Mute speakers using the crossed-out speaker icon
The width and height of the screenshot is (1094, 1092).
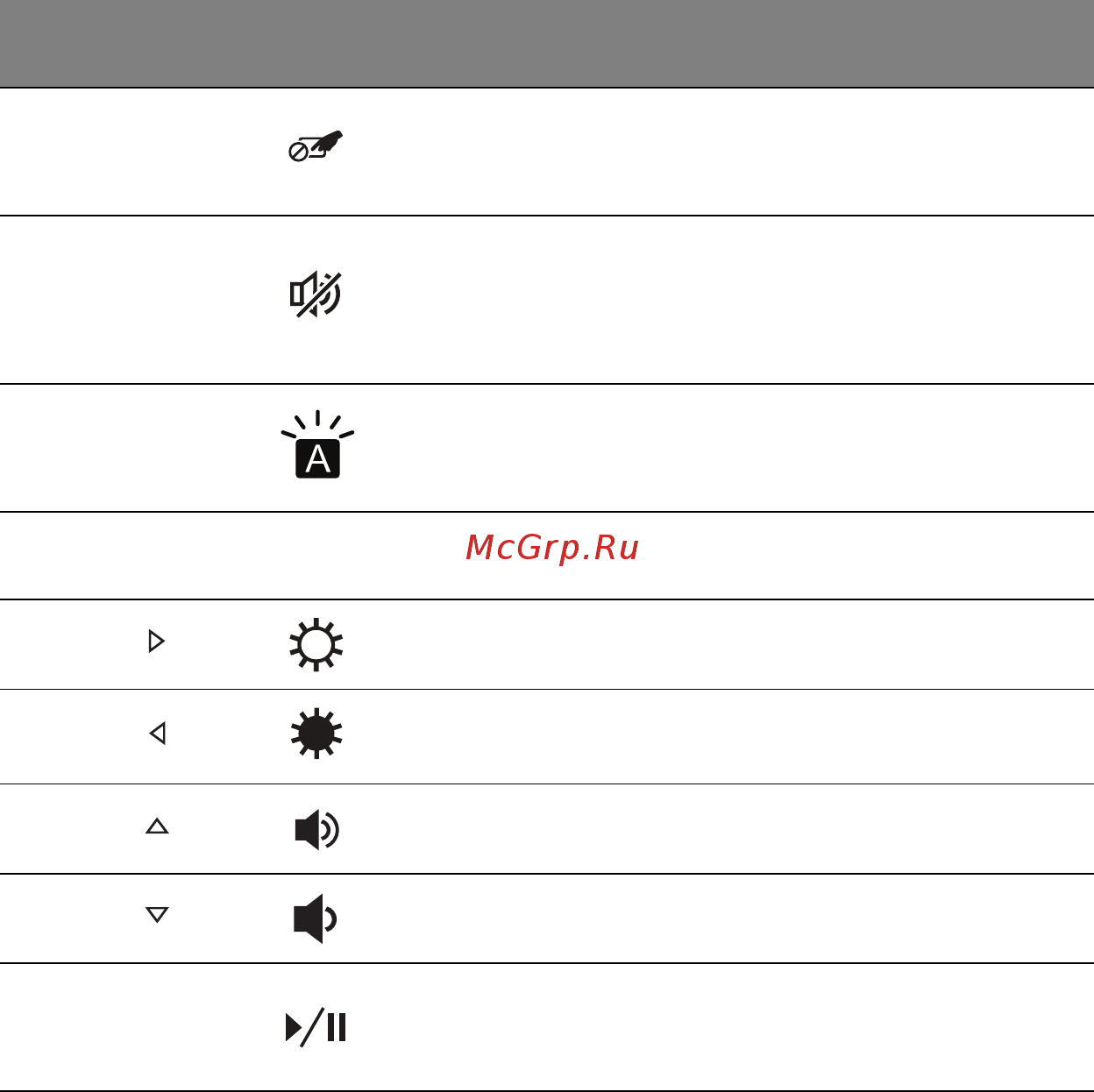(x=316, y=294)
